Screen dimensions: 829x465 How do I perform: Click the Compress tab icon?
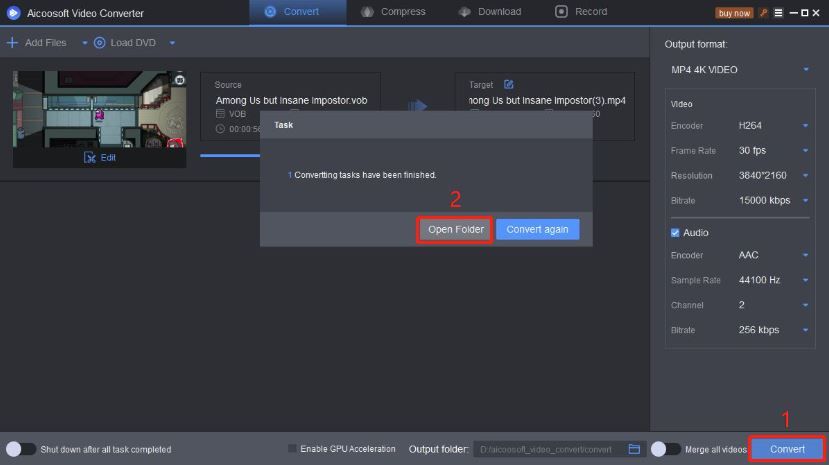pos(367,12)
